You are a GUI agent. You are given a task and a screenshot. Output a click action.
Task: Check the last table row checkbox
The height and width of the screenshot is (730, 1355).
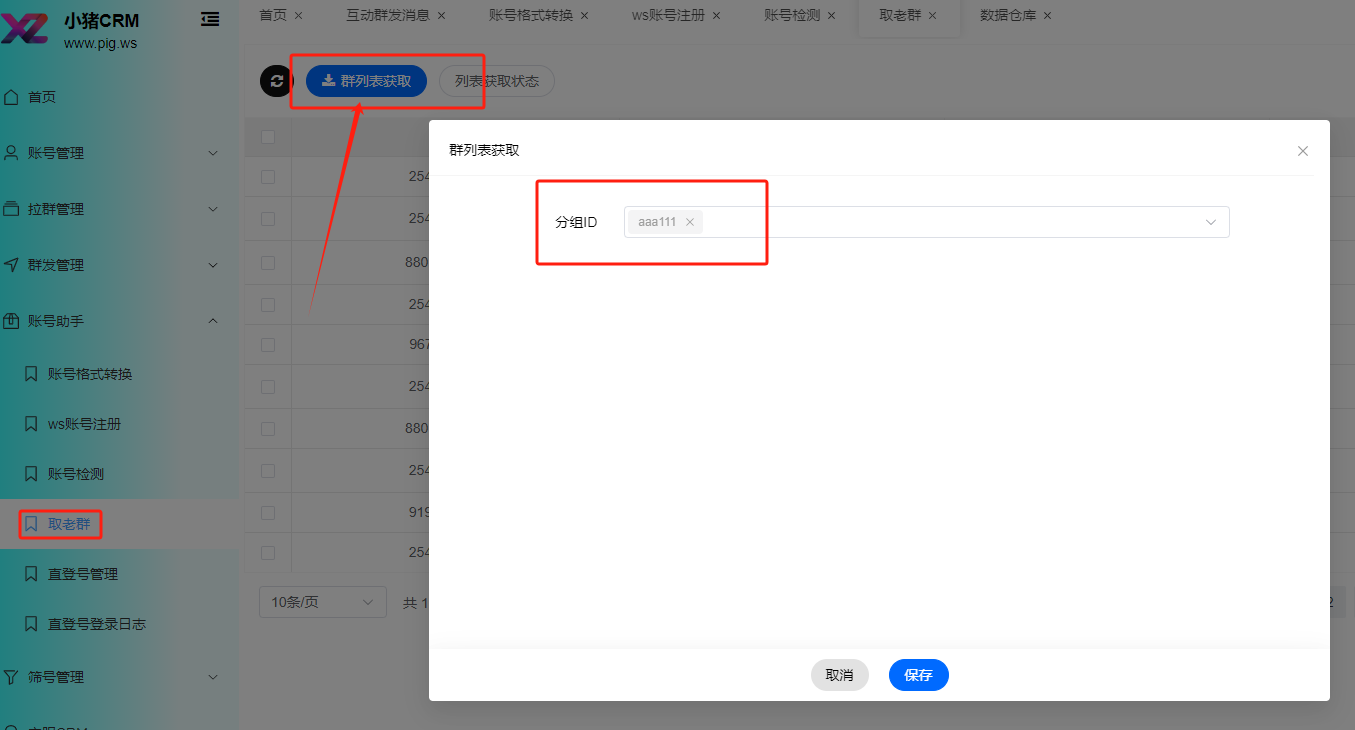coord(268,553)
